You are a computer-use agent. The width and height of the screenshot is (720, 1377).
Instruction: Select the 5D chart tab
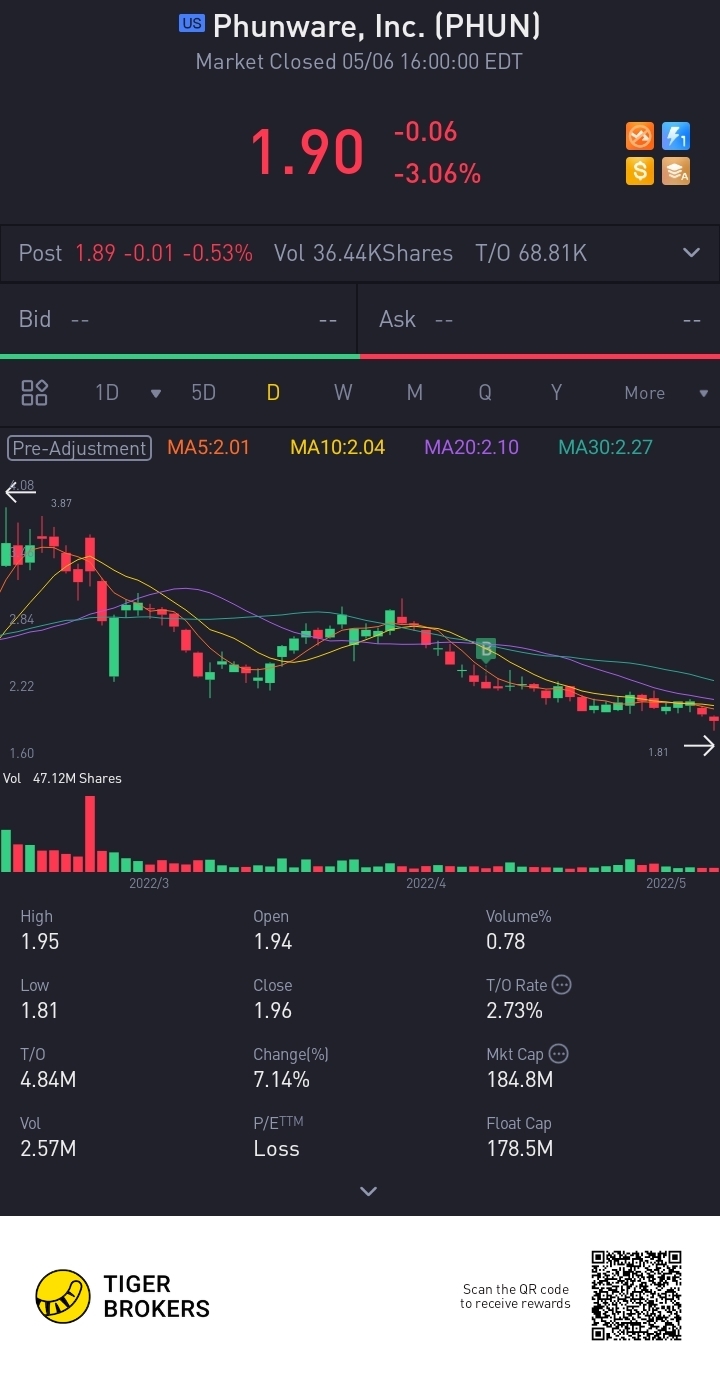click(x=203, y=393)
